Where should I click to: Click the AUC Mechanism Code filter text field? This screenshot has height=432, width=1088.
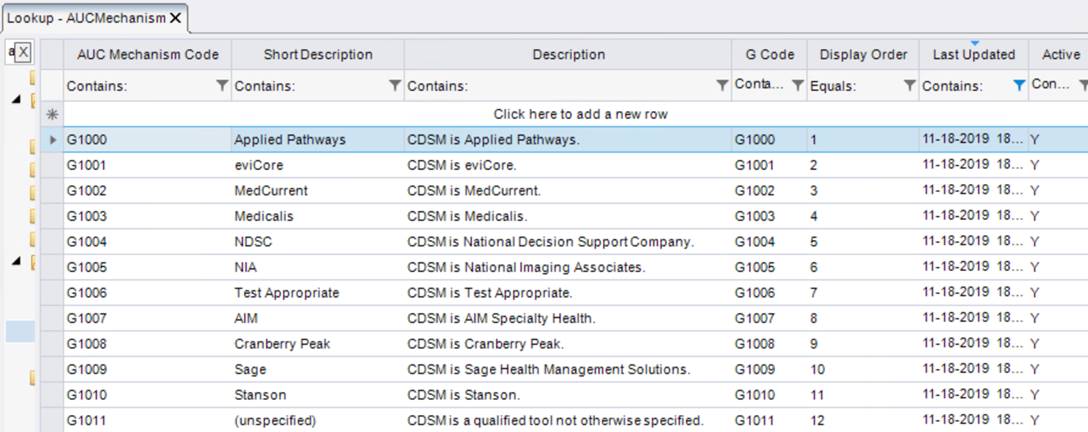point(138,86)
